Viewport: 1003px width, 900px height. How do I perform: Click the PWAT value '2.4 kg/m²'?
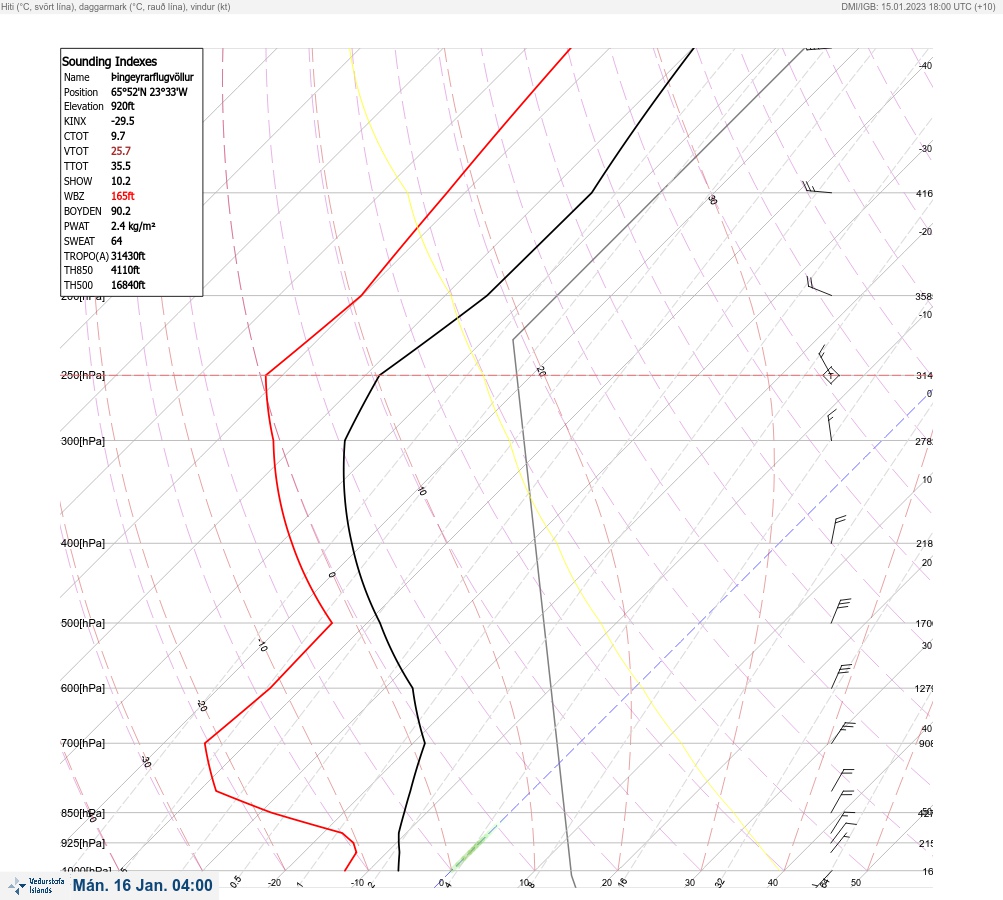coord(133,226)
